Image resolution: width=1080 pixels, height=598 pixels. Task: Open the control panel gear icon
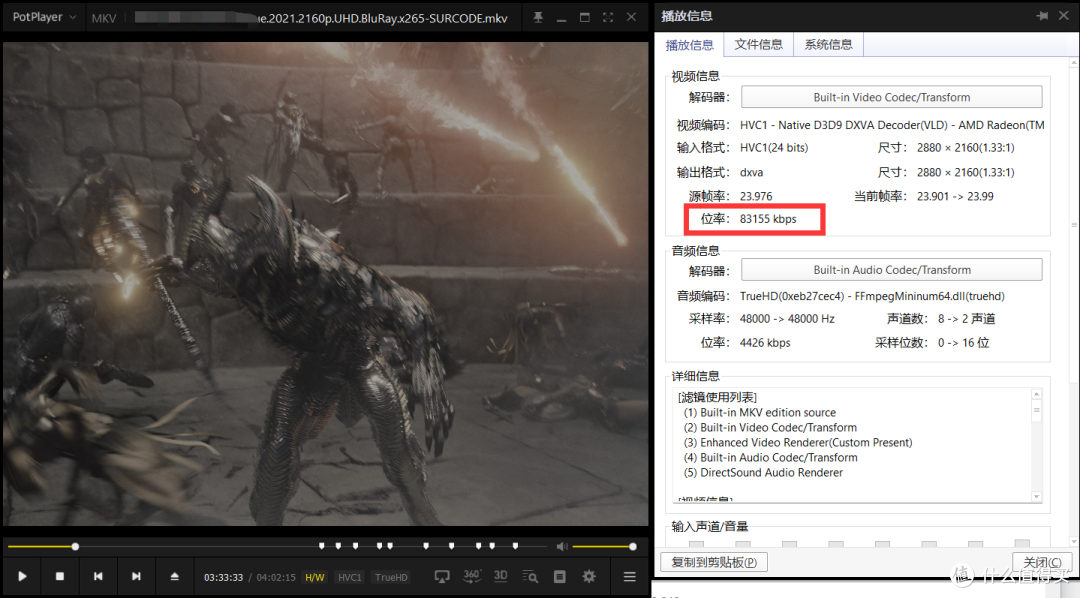pyautogui.click(x=589, y=577)
